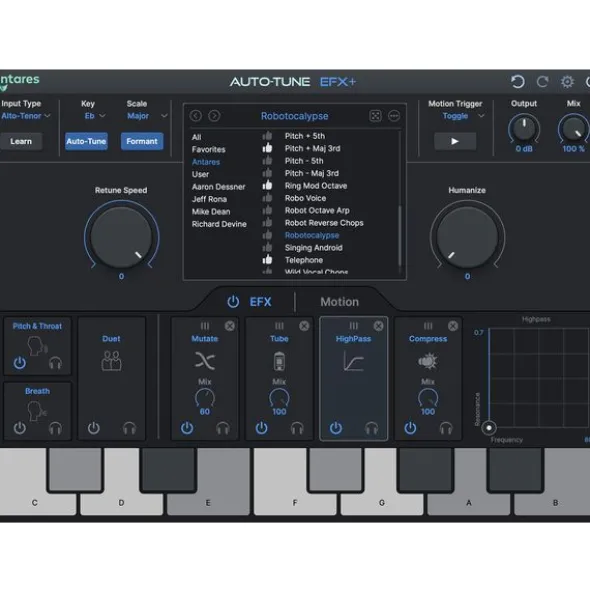This screenshot has height=591, width=590.
Task: Click the F key on keyboard
Action: 295,482
